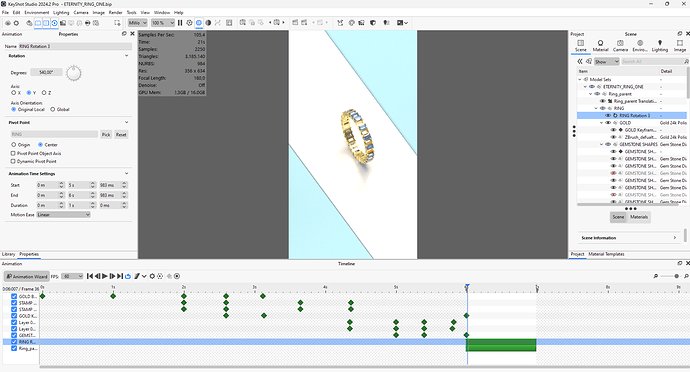Viewport: 690px width, 372px height.
Task: Click the Pick pivot point button
Action: pos(106,134)
